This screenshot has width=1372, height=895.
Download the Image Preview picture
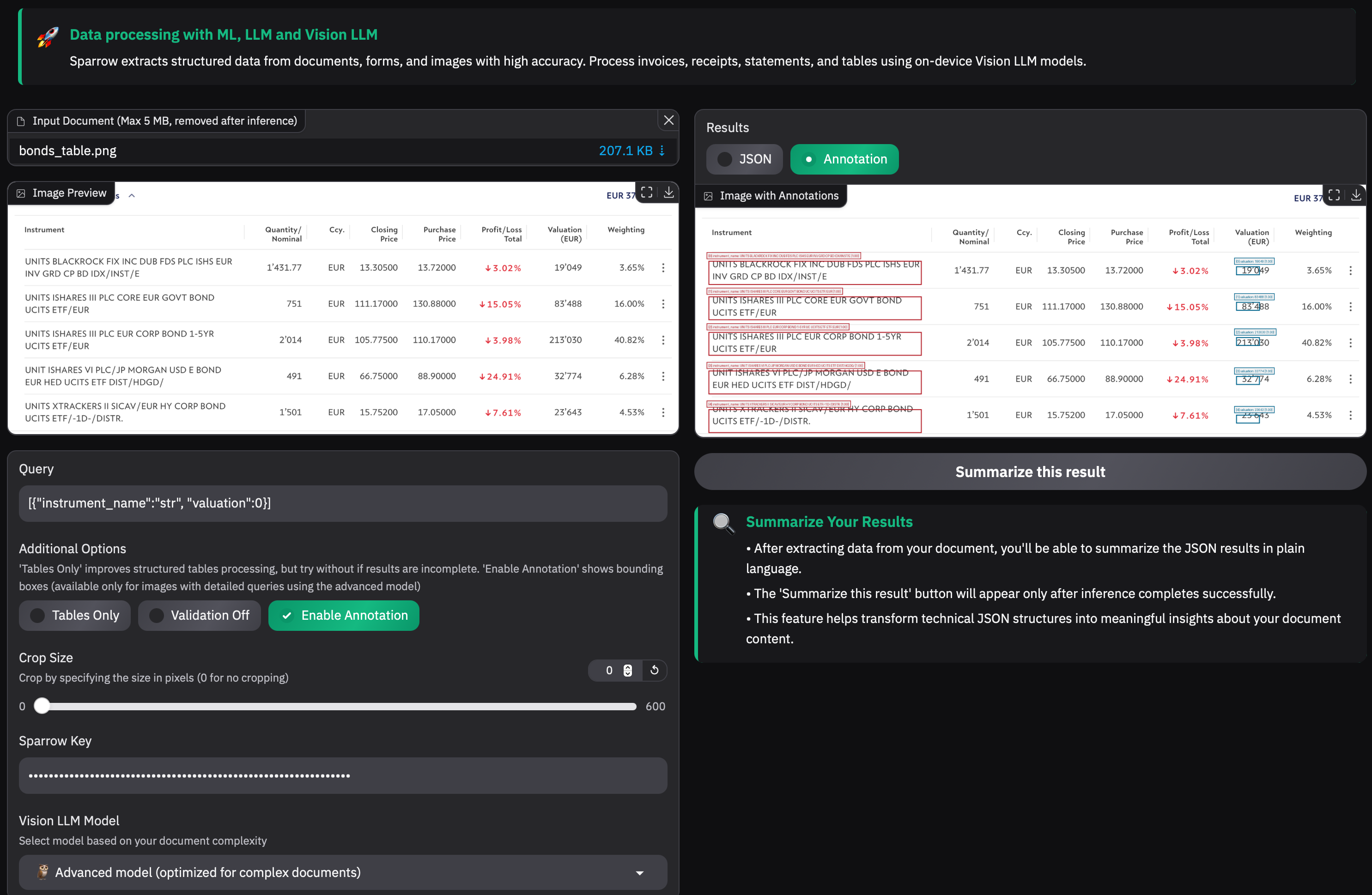pyautogui.click(x=669, y=193)
